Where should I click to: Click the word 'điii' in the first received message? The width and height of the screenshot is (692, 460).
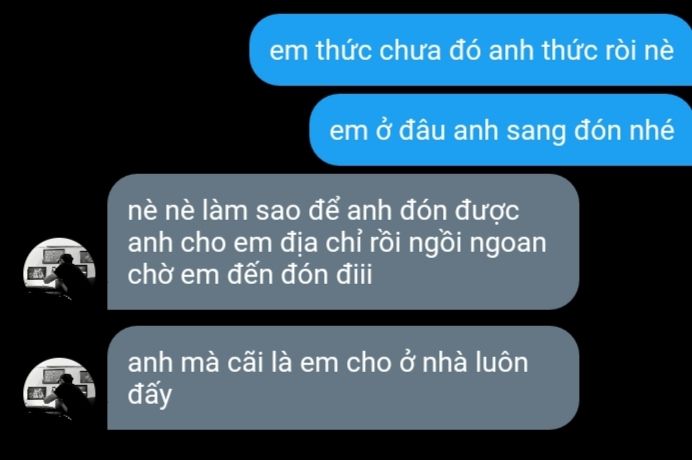[354, 275]
